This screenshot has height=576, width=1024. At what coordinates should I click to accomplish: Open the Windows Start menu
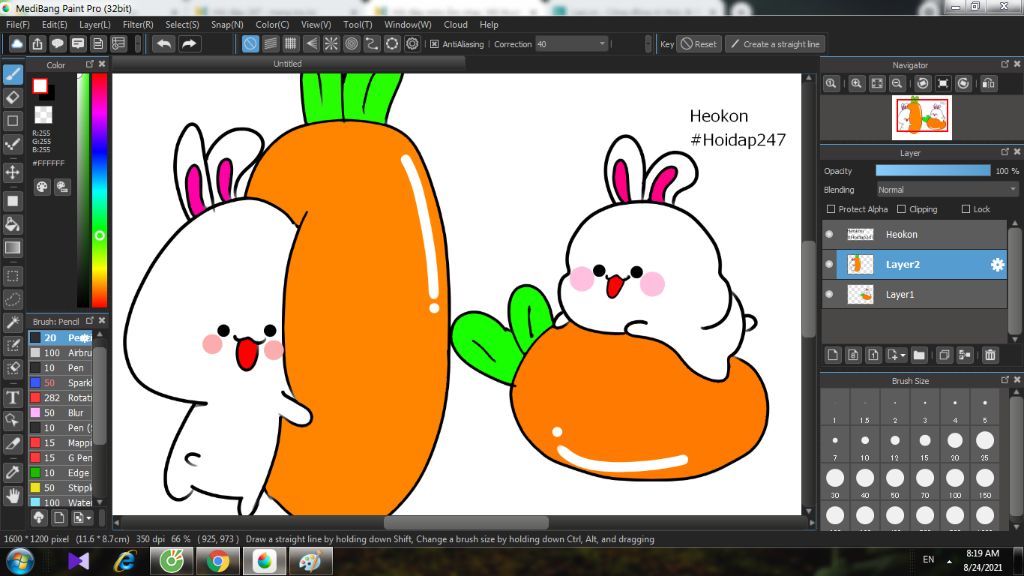[x=19, y=562]
